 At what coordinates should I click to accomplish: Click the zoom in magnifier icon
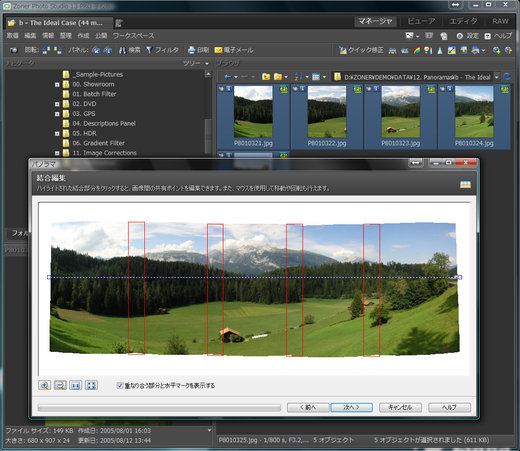pos(44,385)
